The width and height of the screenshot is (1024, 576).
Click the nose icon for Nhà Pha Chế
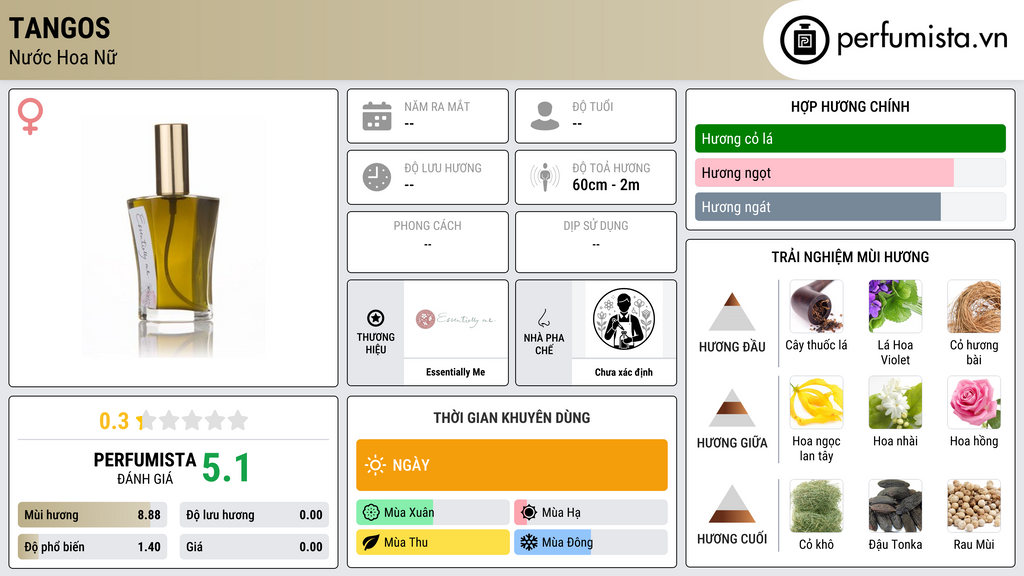click(543, 318)
